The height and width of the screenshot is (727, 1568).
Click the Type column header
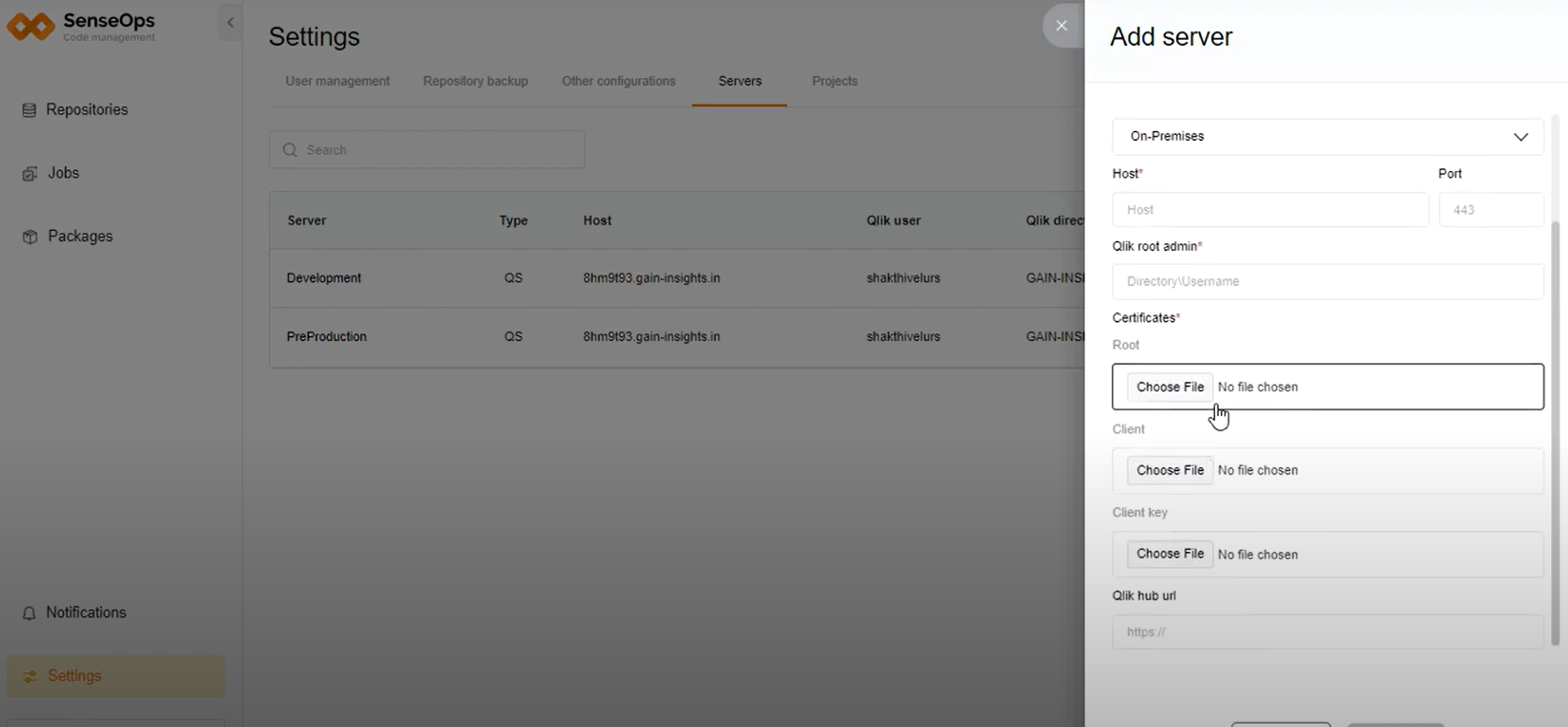(513, 220)
